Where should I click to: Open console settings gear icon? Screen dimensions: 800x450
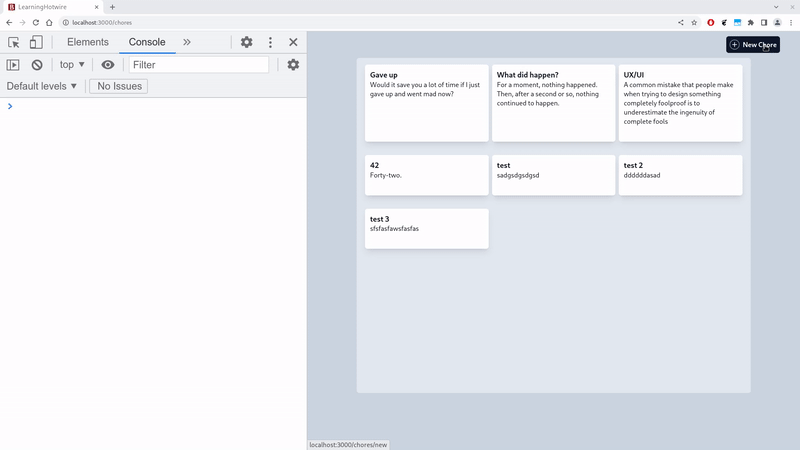(293, 65)
